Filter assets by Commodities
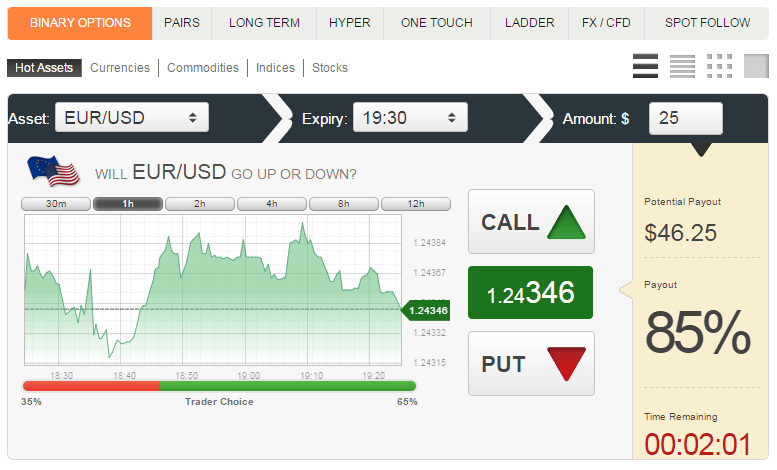Screen dimensions: 777x470 click(x=203, y=68)
